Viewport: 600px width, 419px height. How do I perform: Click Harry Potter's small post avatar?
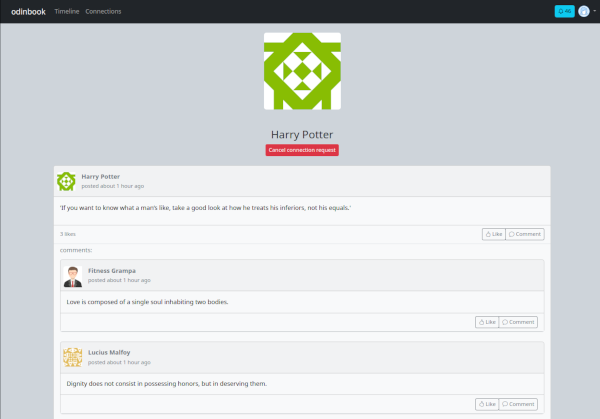point(66,181)
